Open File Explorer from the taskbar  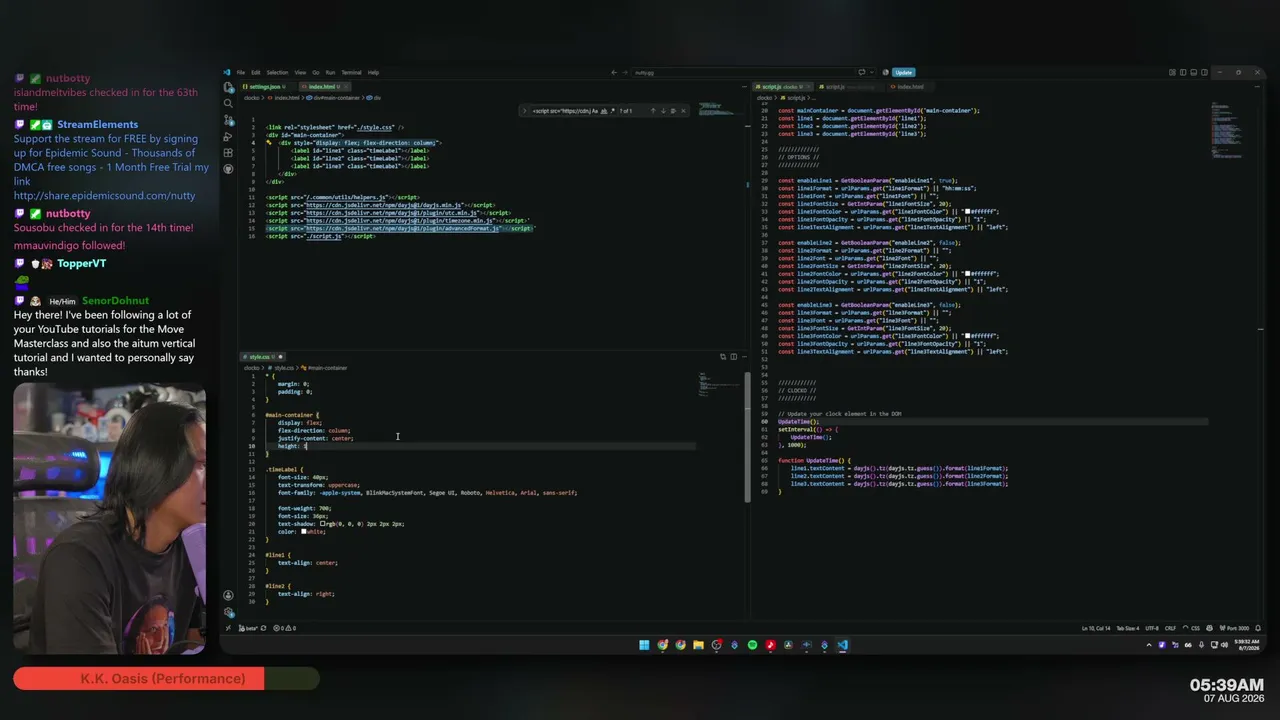tap(698, 645)
